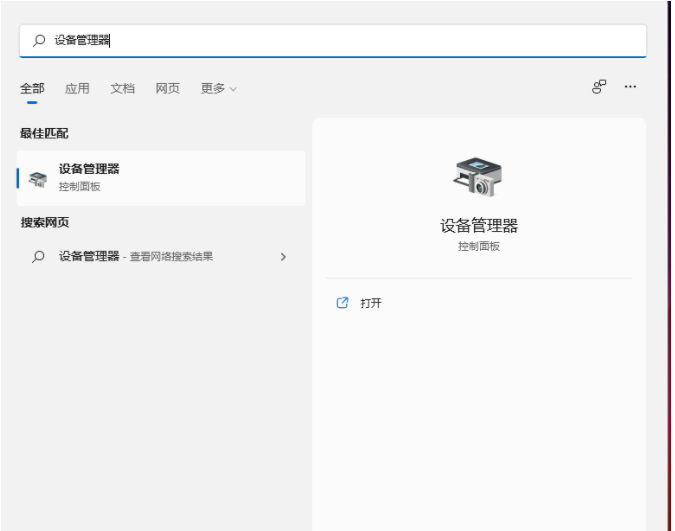Viewport: 675px width, 531px height.
Task: Click the linked accounts icon at top right
Action: (599, 87)
